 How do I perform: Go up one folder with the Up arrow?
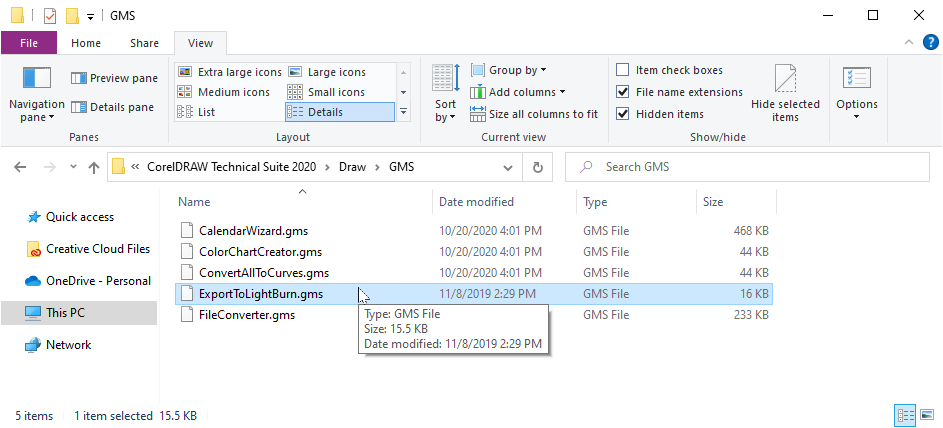click(93, 167)
